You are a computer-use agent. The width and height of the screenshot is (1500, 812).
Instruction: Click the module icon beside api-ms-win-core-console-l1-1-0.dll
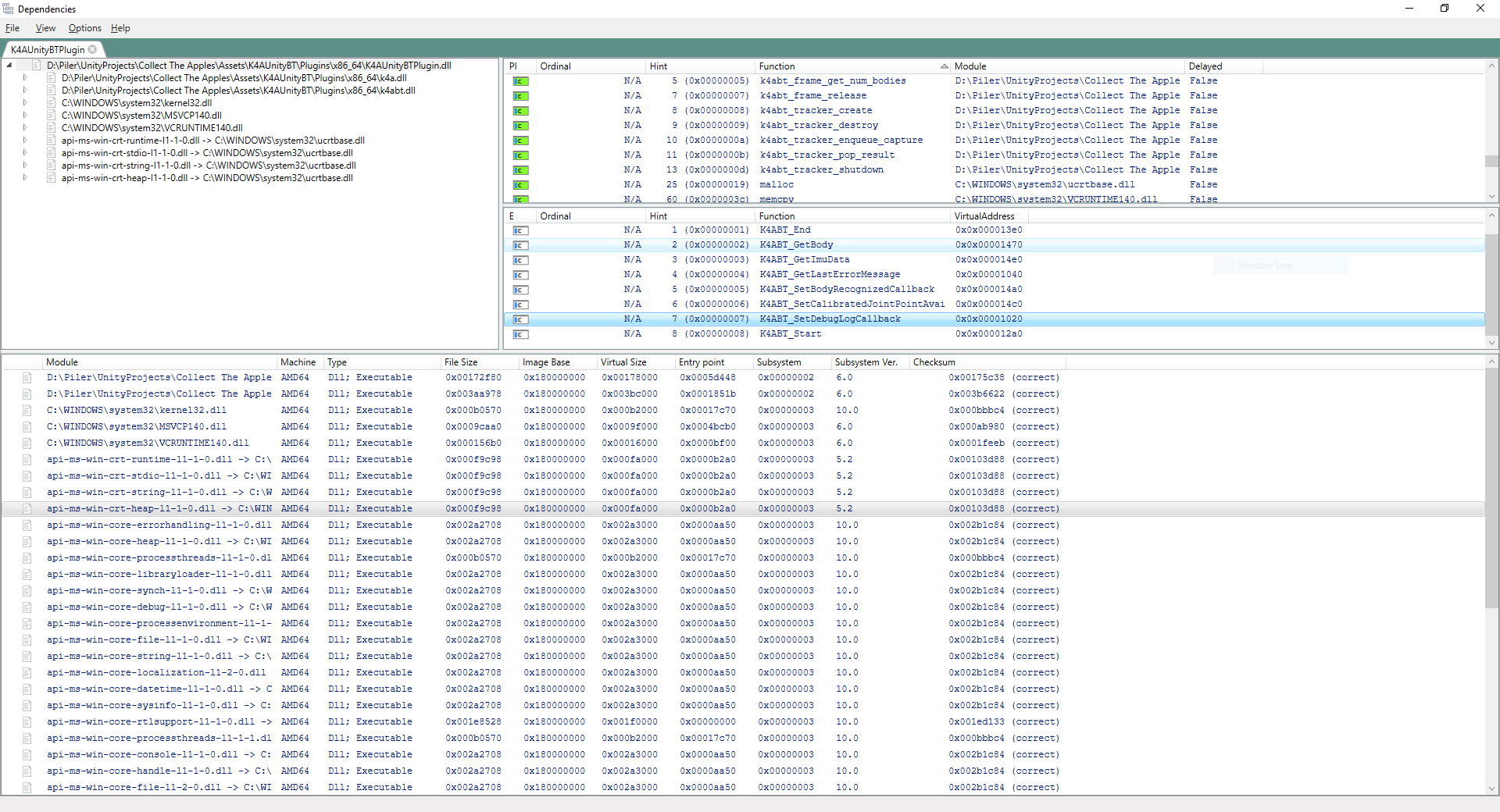[27, 754]
